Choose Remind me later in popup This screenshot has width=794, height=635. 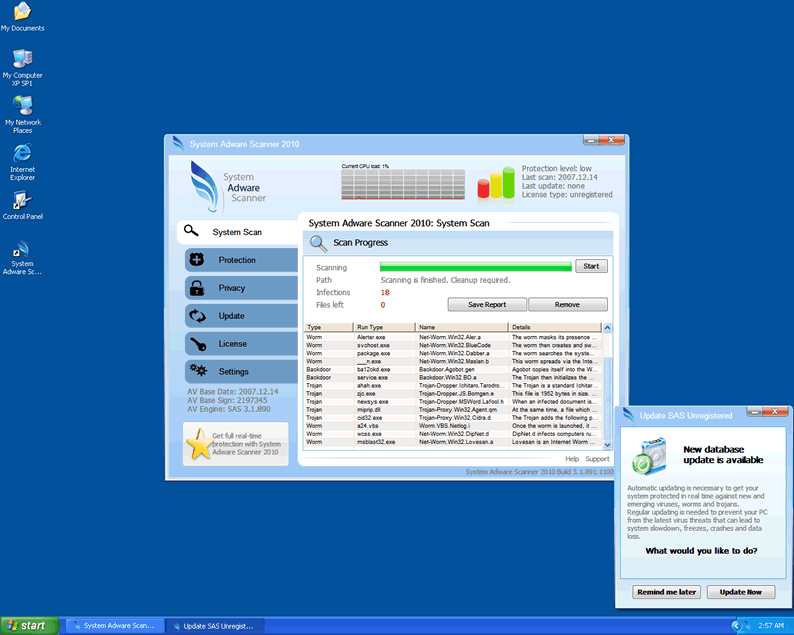click(x=666, y=592)
